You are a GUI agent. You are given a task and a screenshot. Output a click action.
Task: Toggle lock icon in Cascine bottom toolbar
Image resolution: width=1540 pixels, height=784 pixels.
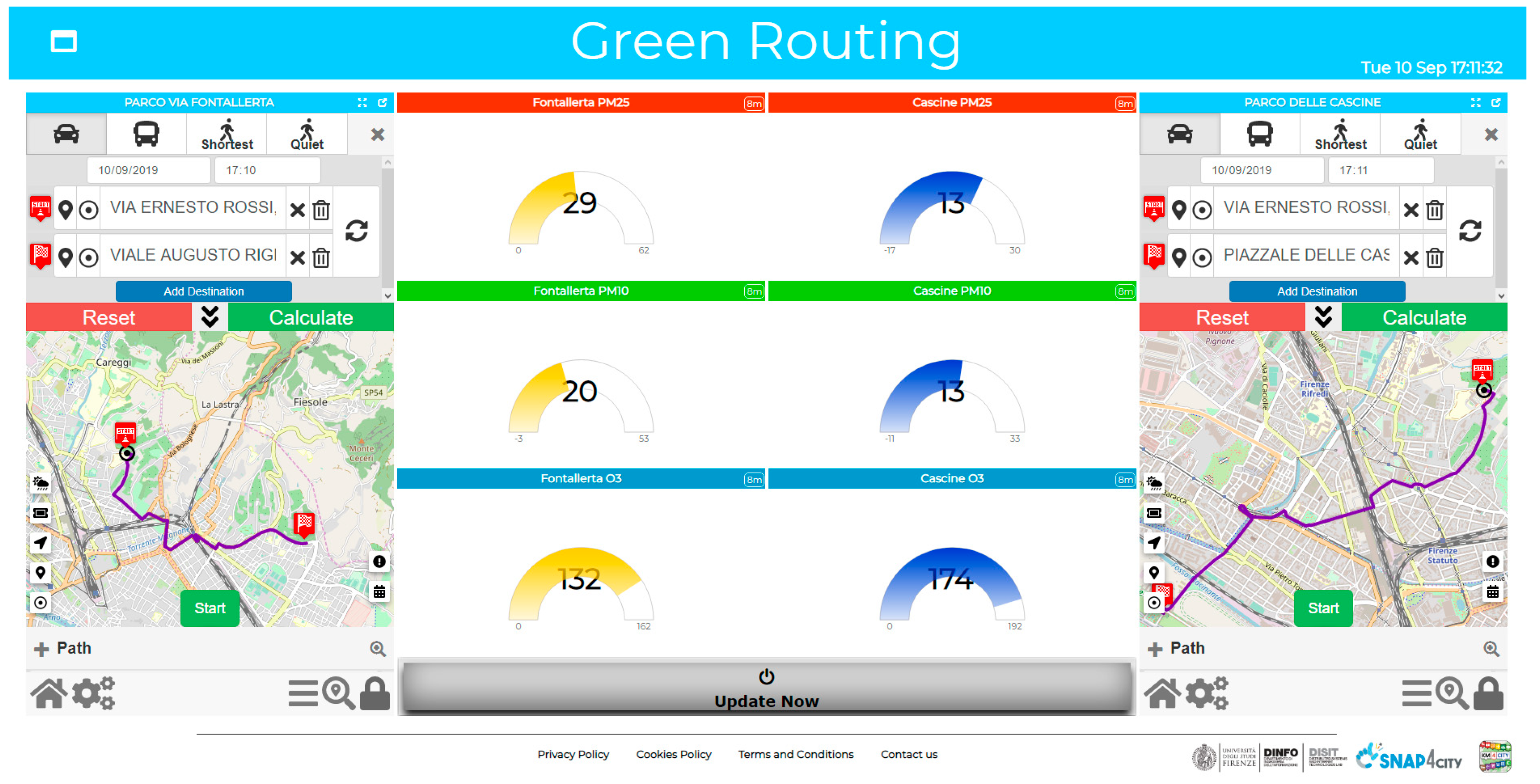pyautogui.click(x=1488, y=694)
